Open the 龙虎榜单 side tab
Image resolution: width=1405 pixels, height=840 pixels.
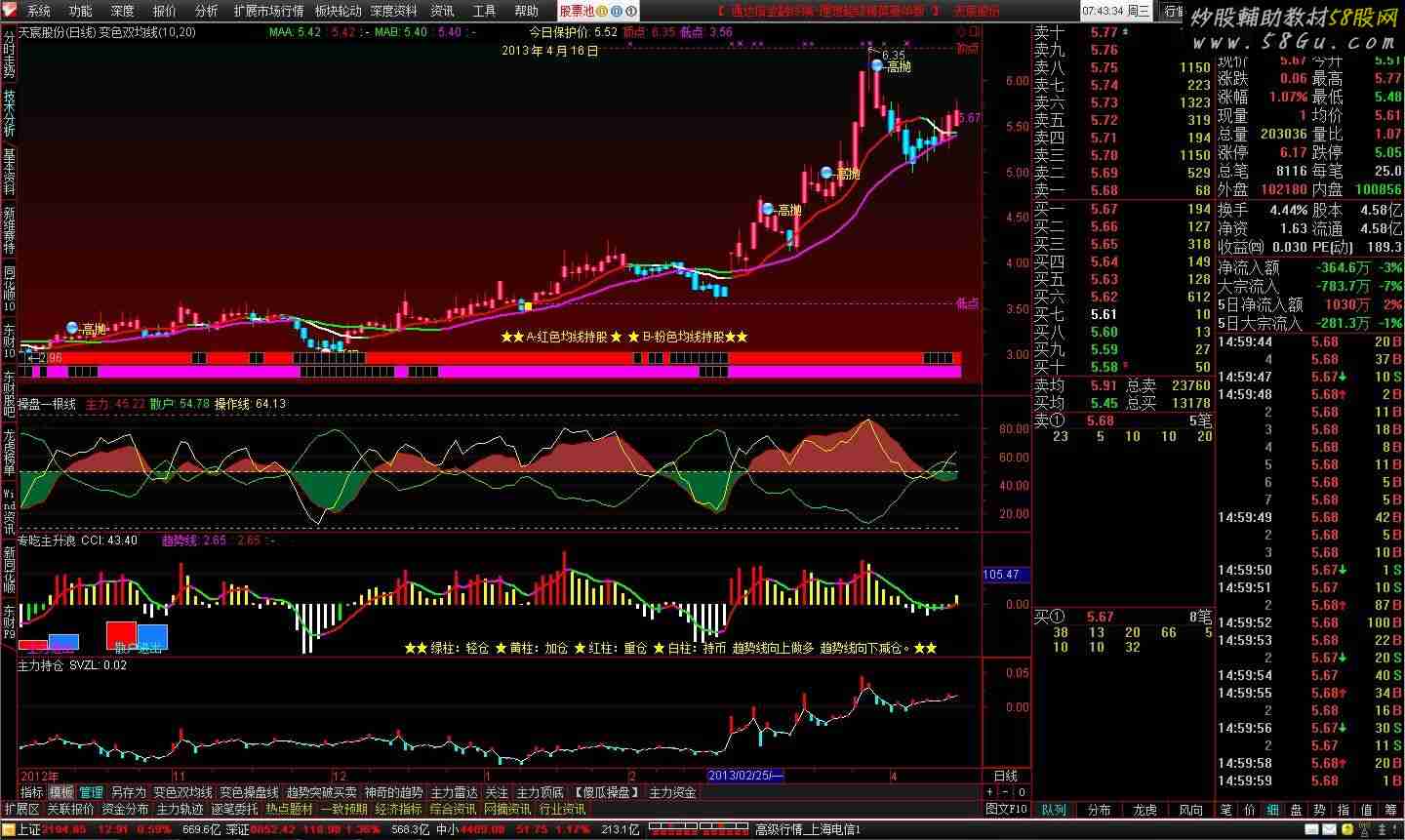[9, 450]
